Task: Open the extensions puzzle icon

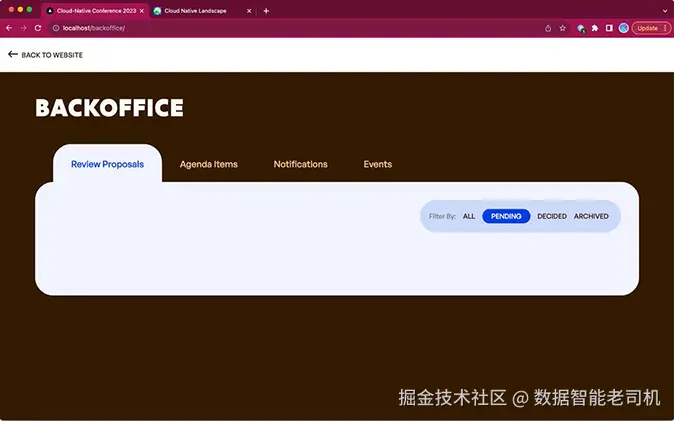Action: point(595,28)
